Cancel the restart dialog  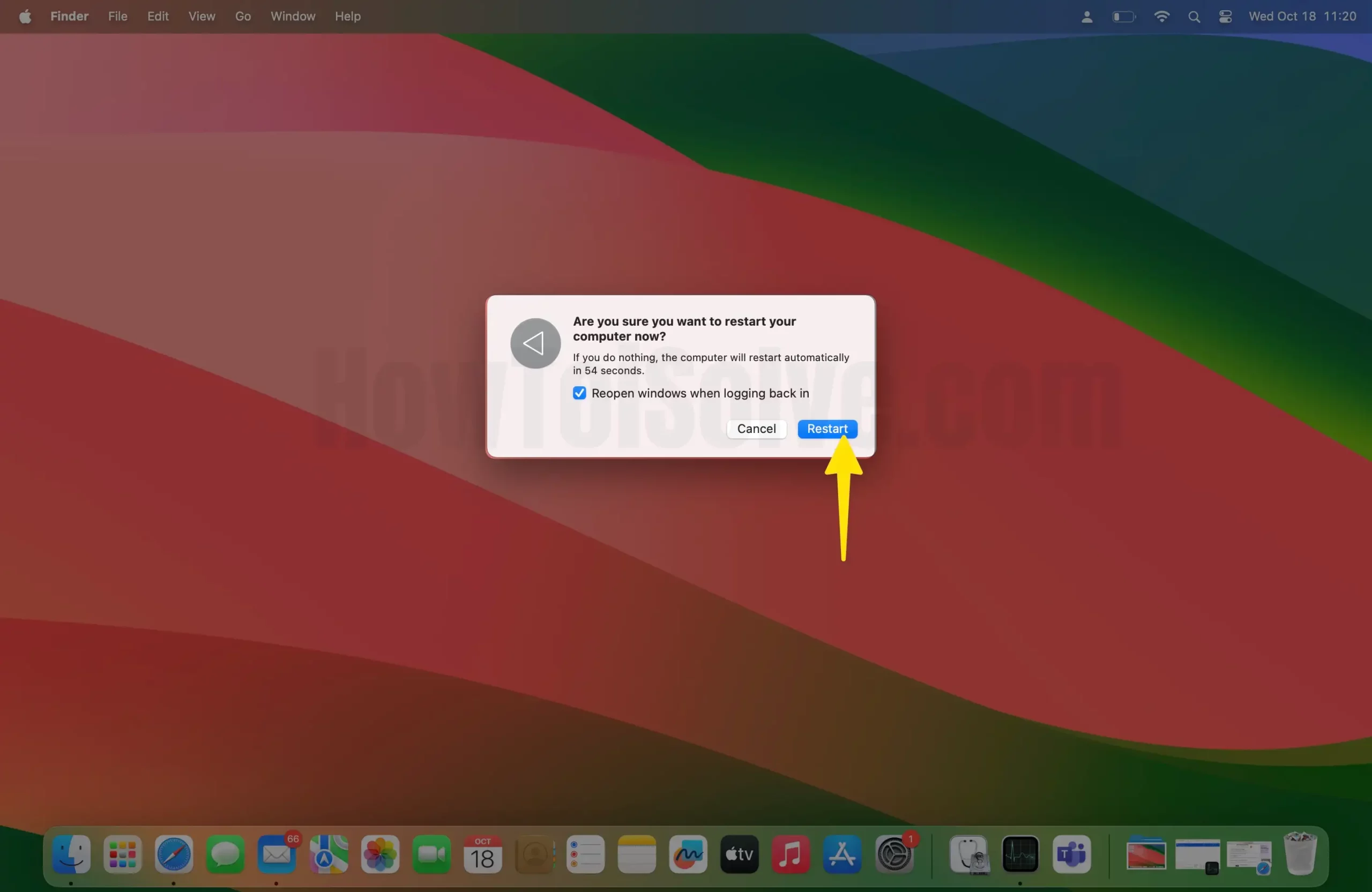pos(756,429)
